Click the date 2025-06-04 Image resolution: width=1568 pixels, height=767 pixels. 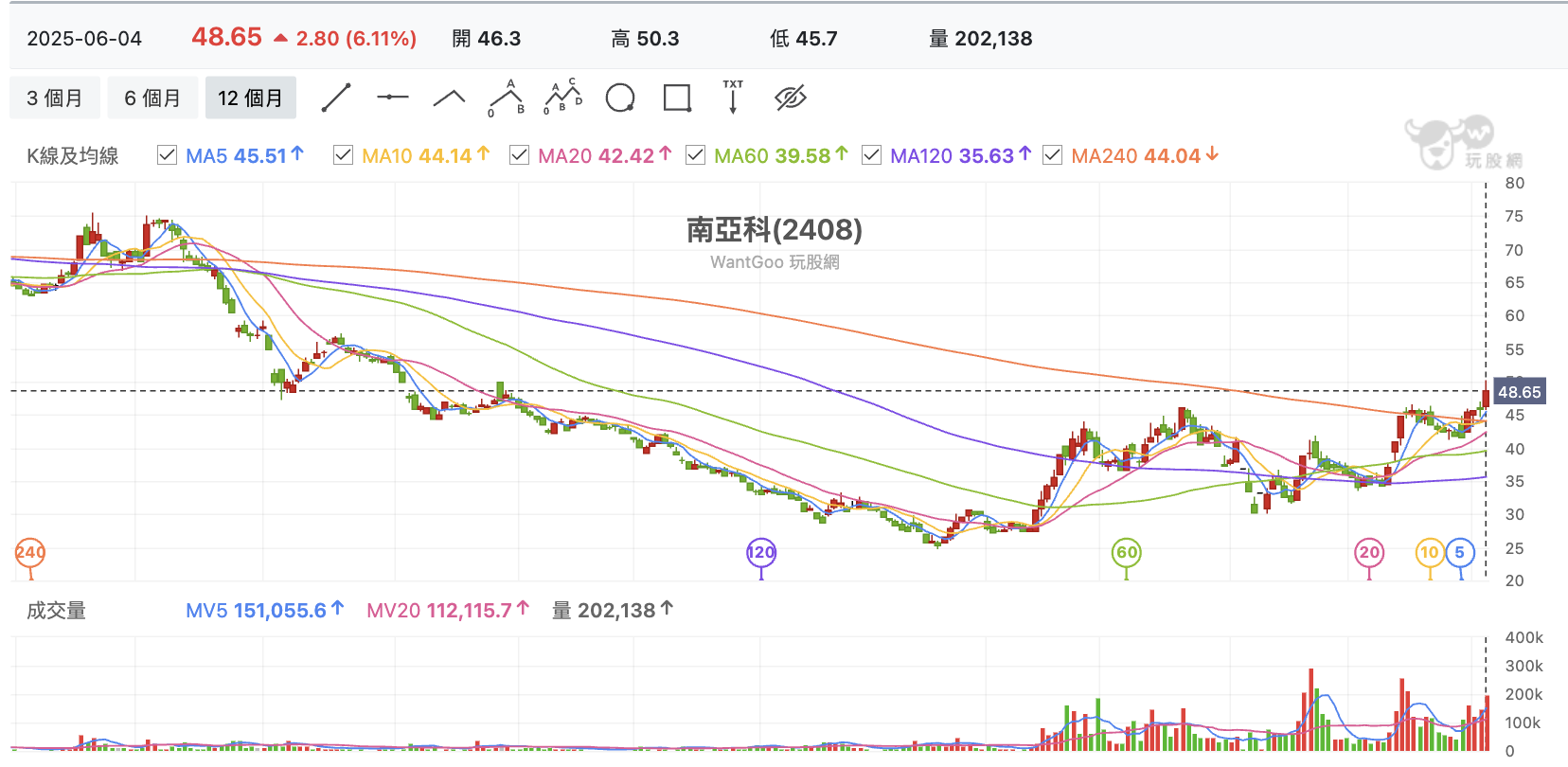click(84, 39)
